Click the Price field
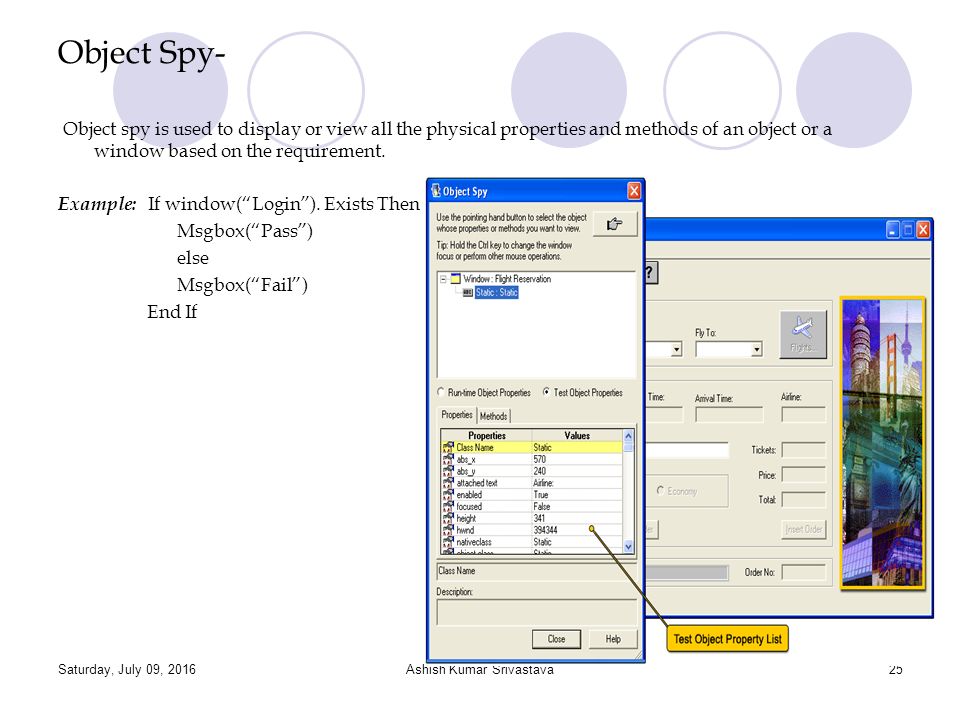The height and width of the screenshot is (720, 960). click(x=804, y=475)
